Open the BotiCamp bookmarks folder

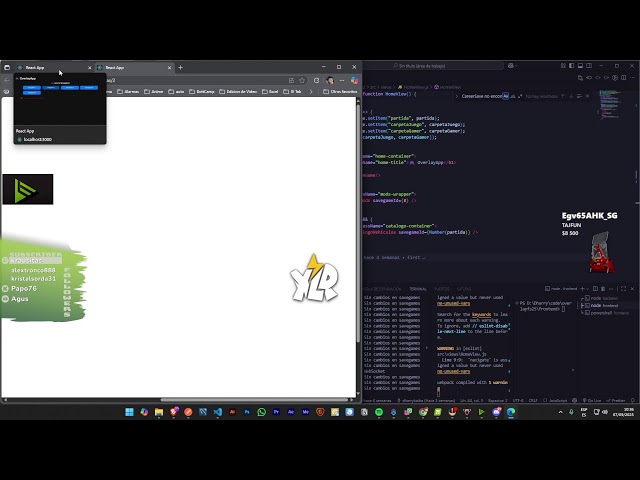tap(201, 91)
